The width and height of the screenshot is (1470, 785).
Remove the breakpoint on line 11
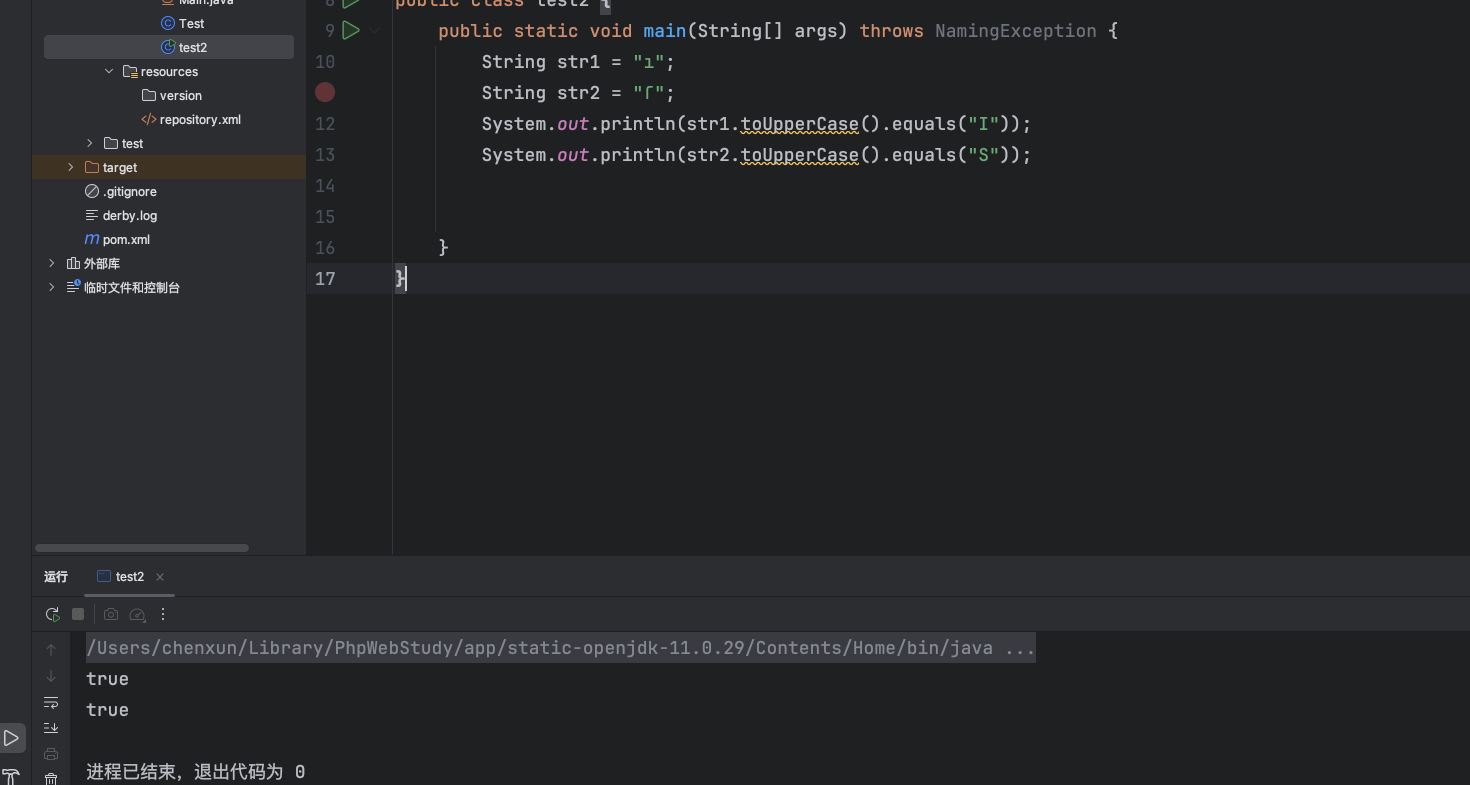tap(325, 92)
